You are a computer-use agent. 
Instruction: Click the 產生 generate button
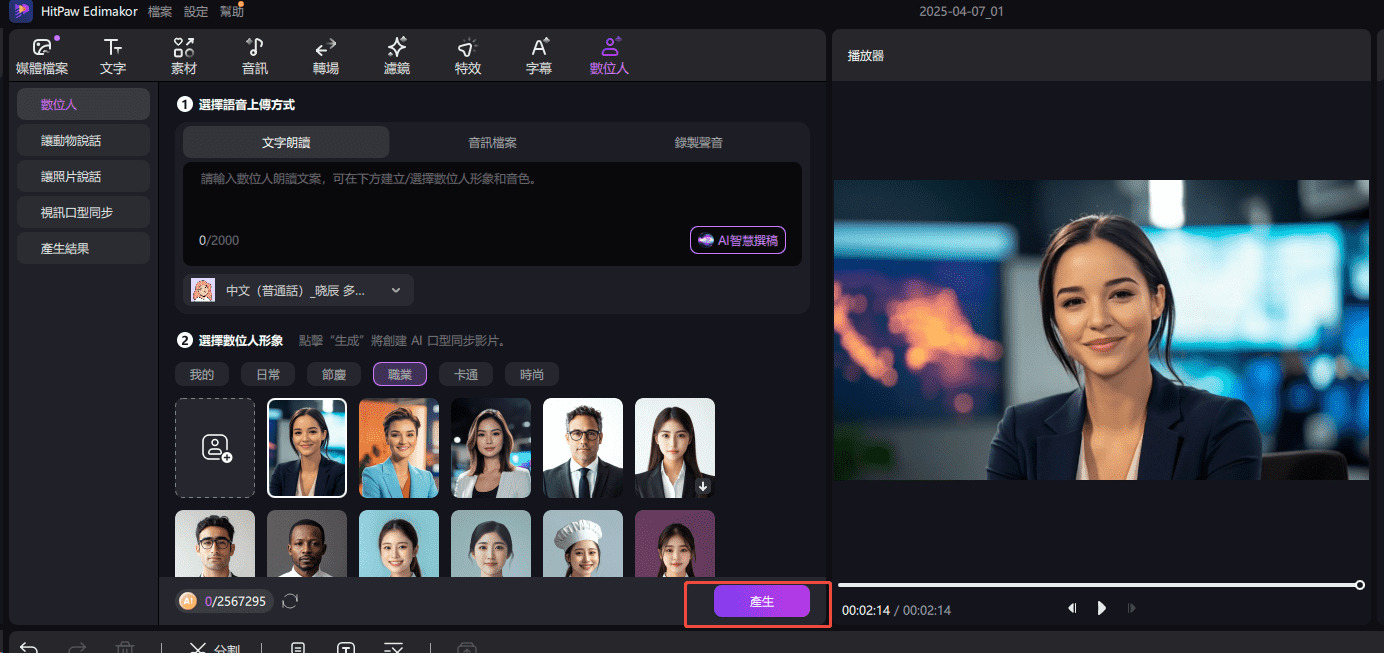pyautogui.click(x=761, y=601)
